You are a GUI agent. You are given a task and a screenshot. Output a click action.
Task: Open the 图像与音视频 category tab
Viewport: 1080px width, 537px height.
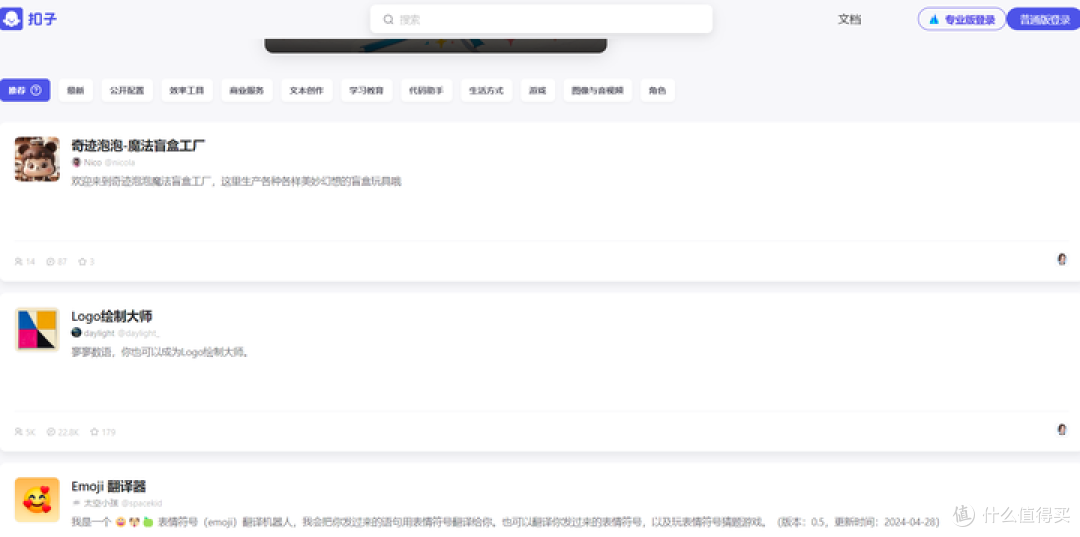597,91
